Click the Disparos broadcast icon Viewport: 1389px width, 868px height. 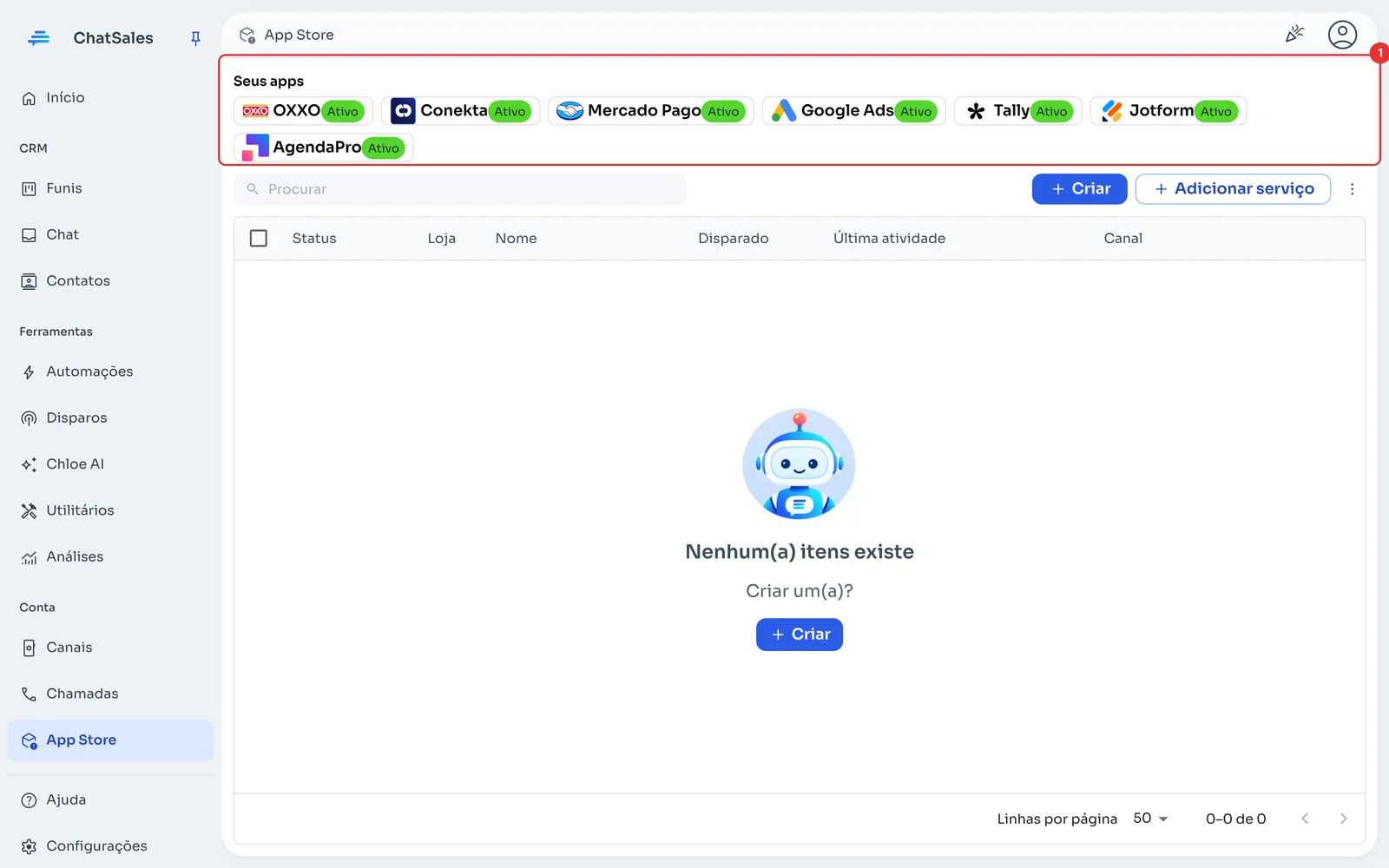(29, 418)
